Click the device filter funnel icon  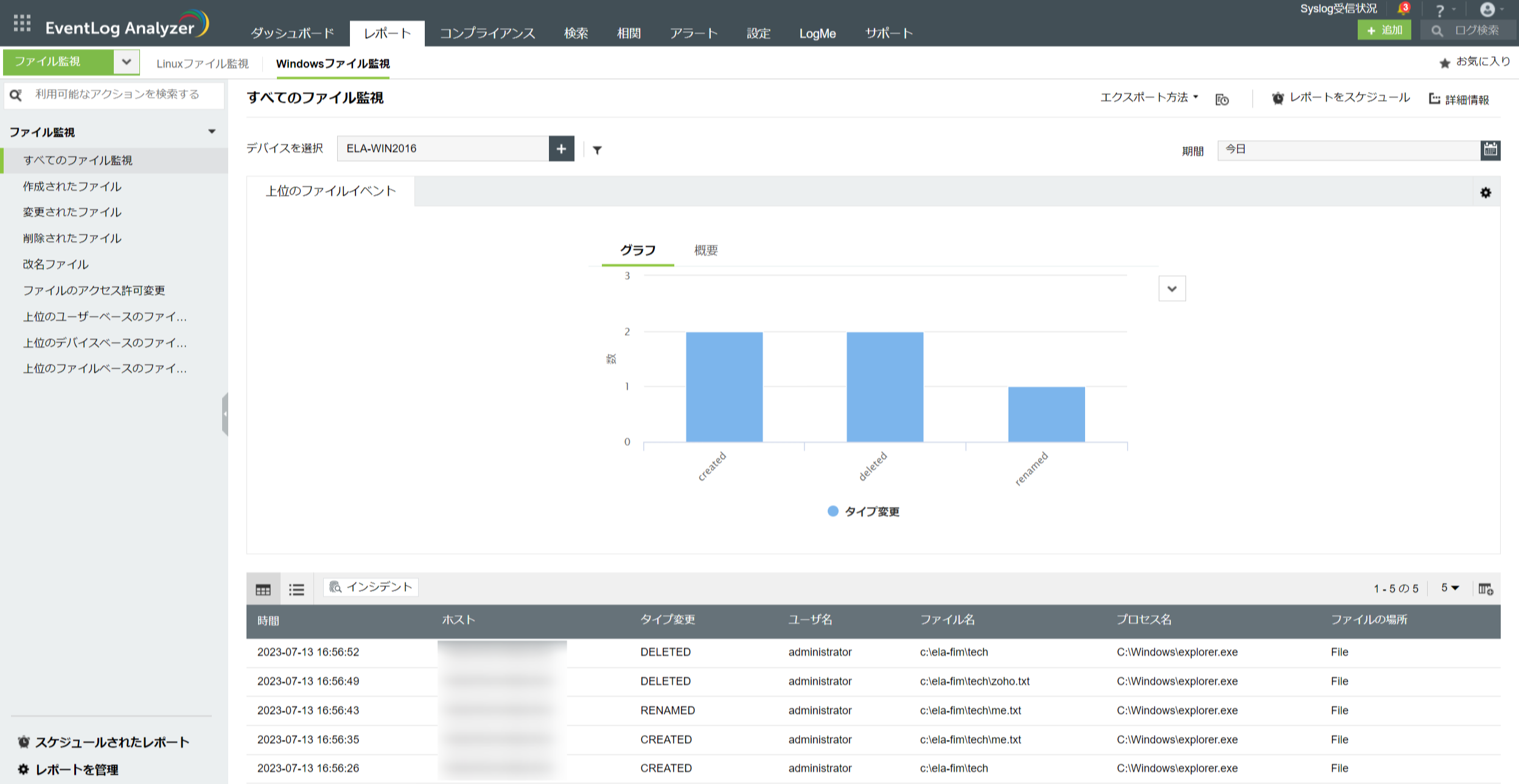(597, 150)
